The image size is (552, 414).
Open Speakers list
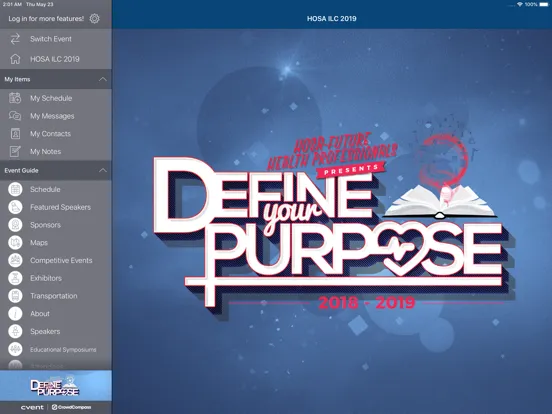pos(56,331)
